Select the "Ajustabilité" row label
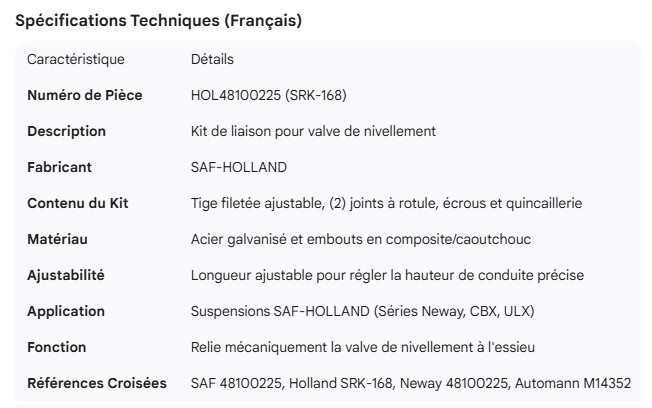 pos(65,275)
